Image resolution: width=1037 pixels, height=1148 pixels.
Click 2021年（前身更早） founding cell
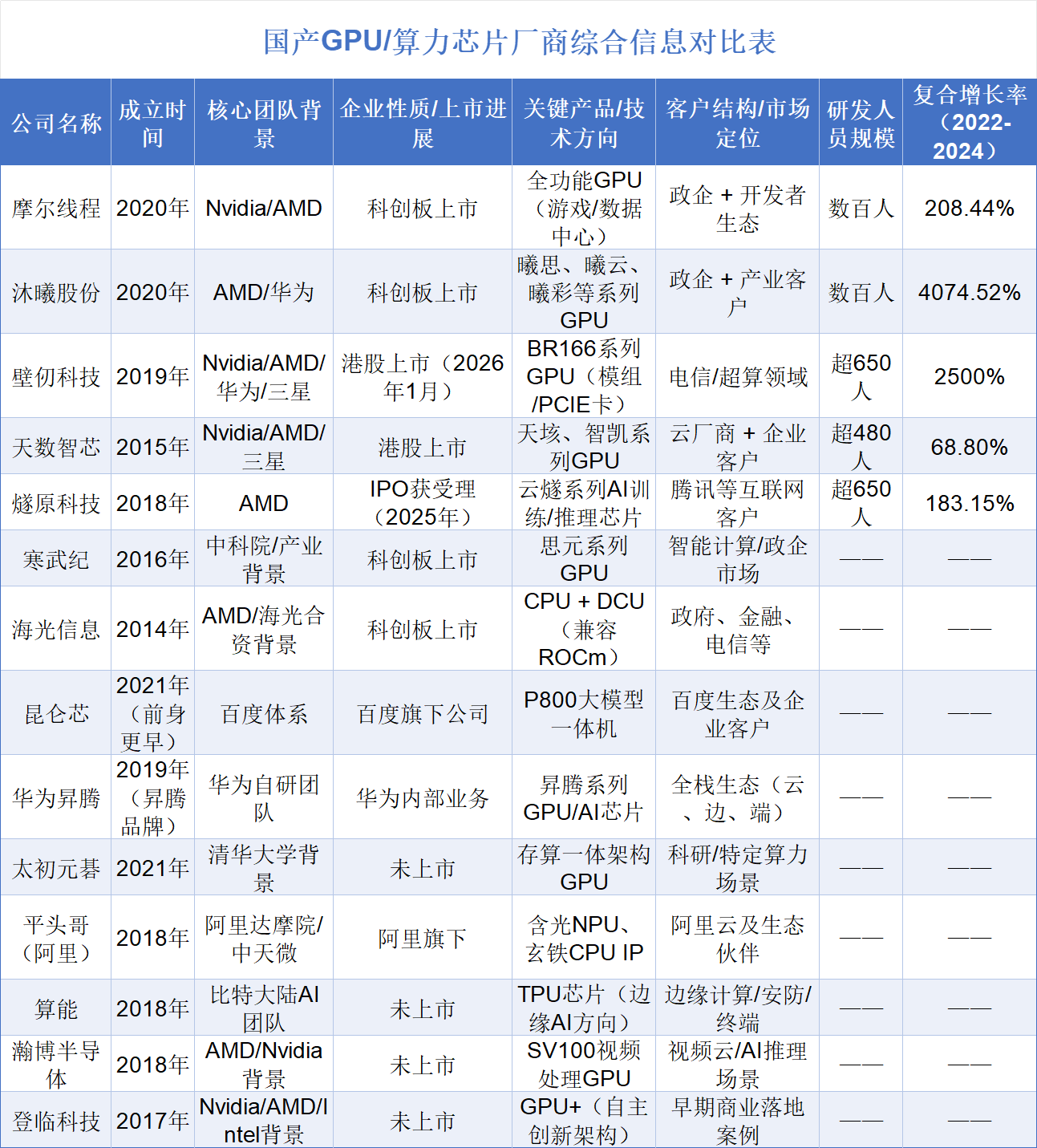(x=152, y=713)
